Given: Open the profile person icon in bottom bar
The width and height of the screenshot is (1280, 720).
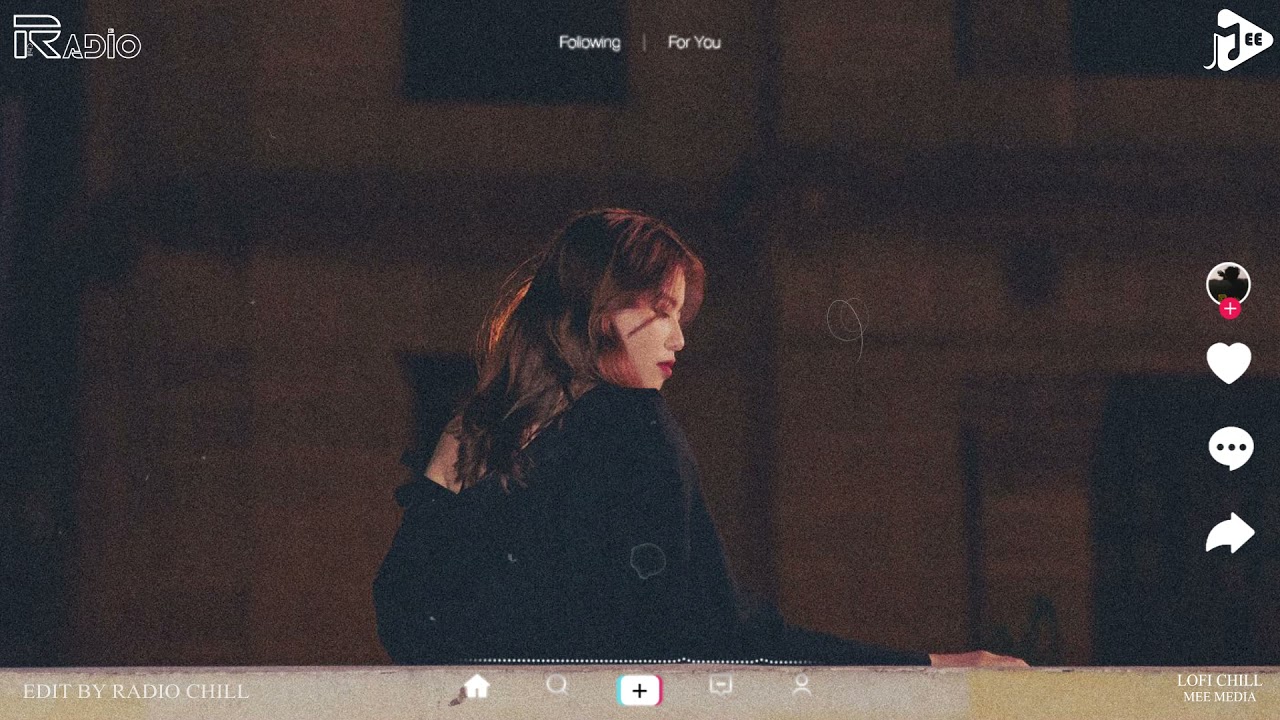Looking at the screenshot, I should tap(801, 686).
